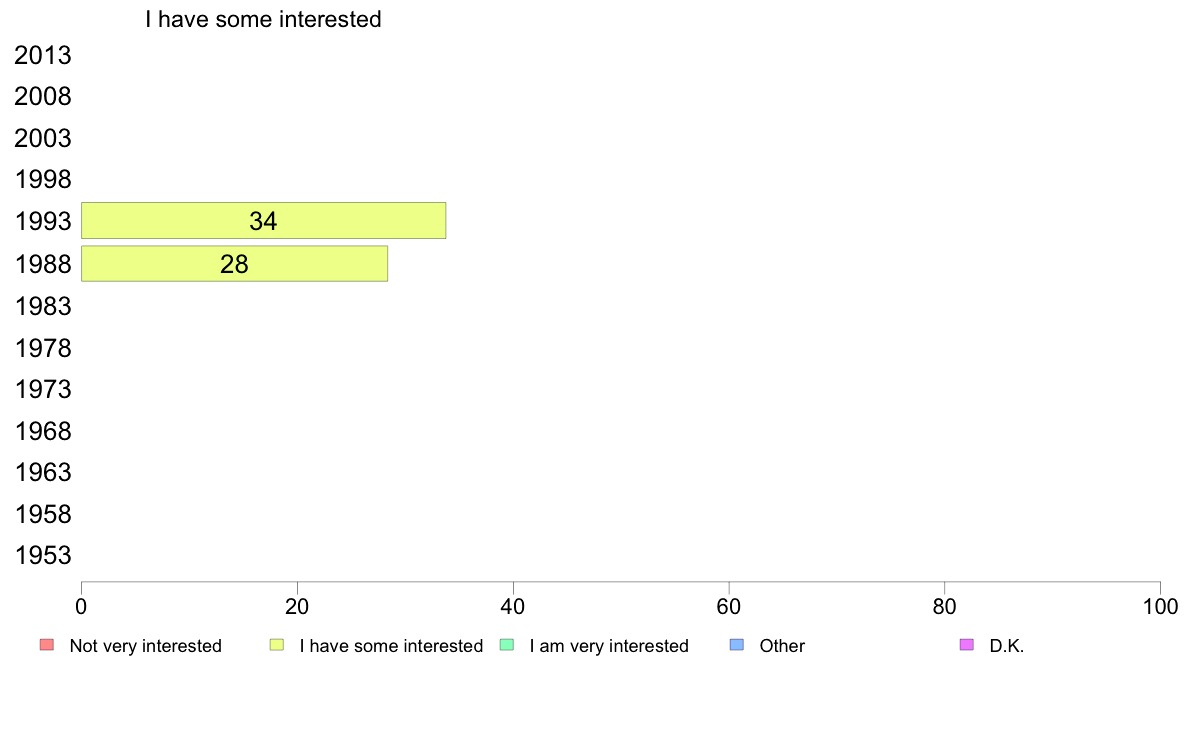Click the 0 tick on x-axis
Viewport: 1188px width, 736px height.
tap(81, 606)
